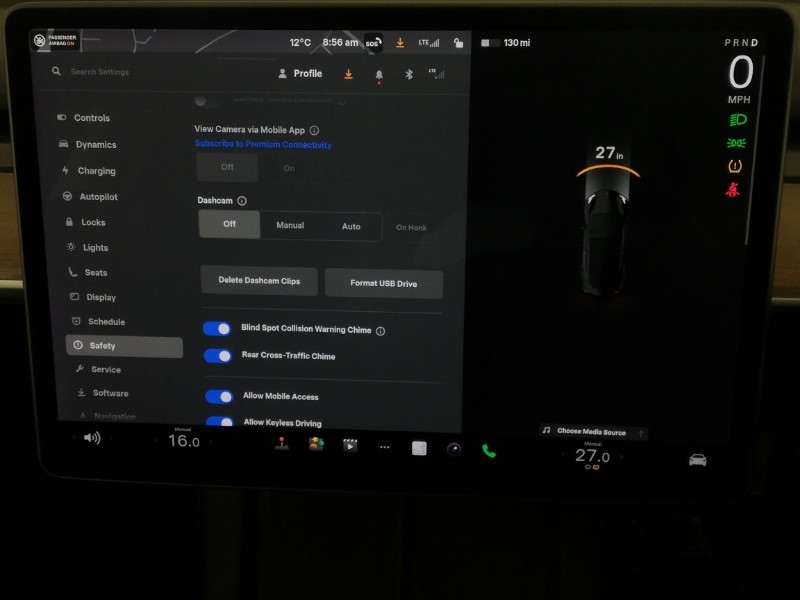This screenshot has width=800, height=600.
Task: Launch Theater from the bottom app bar
Action: coord(350,445)
